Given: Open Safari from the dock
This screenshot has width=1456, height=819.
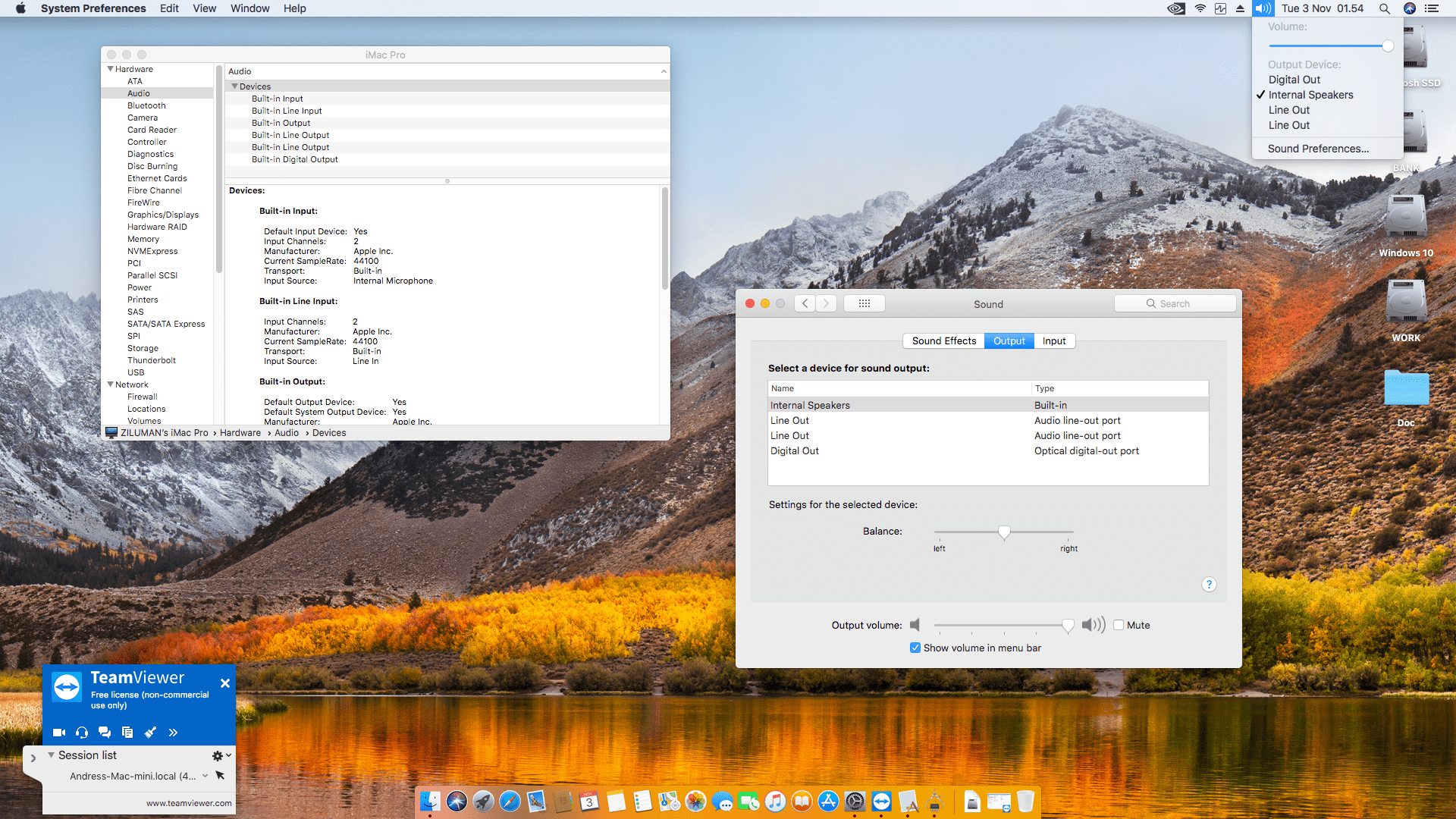Looking at the screenshot, I should [x=510, y=802].
